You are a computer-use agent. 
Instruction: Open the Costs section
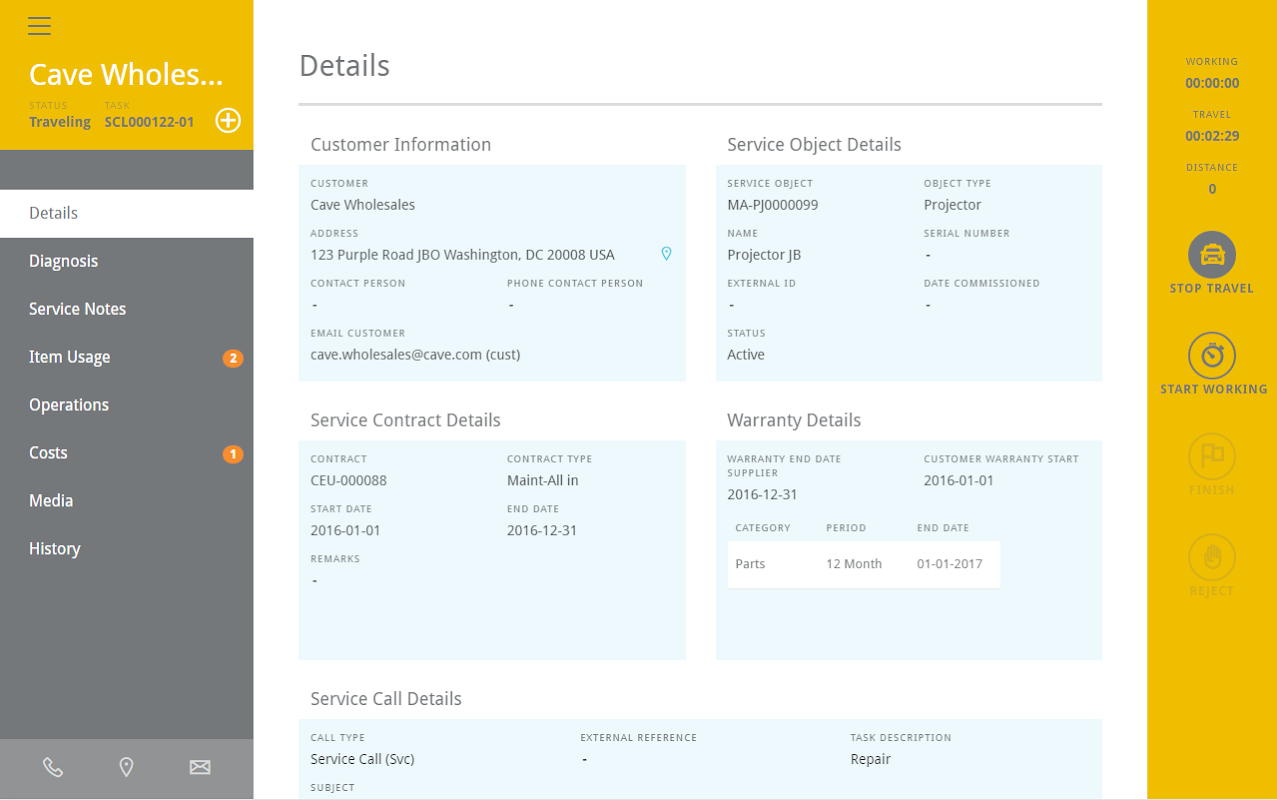point(49,453)
